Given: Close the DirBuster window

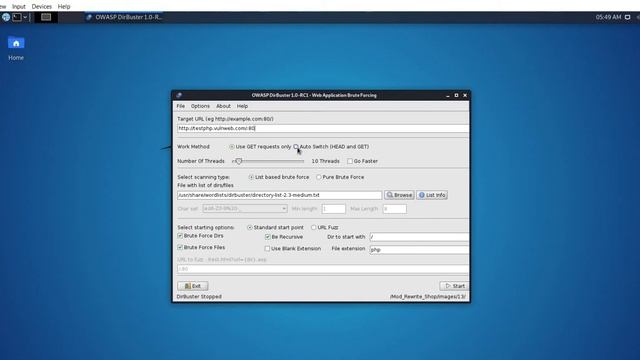Looking at the screenshot, I should [465, 95].
